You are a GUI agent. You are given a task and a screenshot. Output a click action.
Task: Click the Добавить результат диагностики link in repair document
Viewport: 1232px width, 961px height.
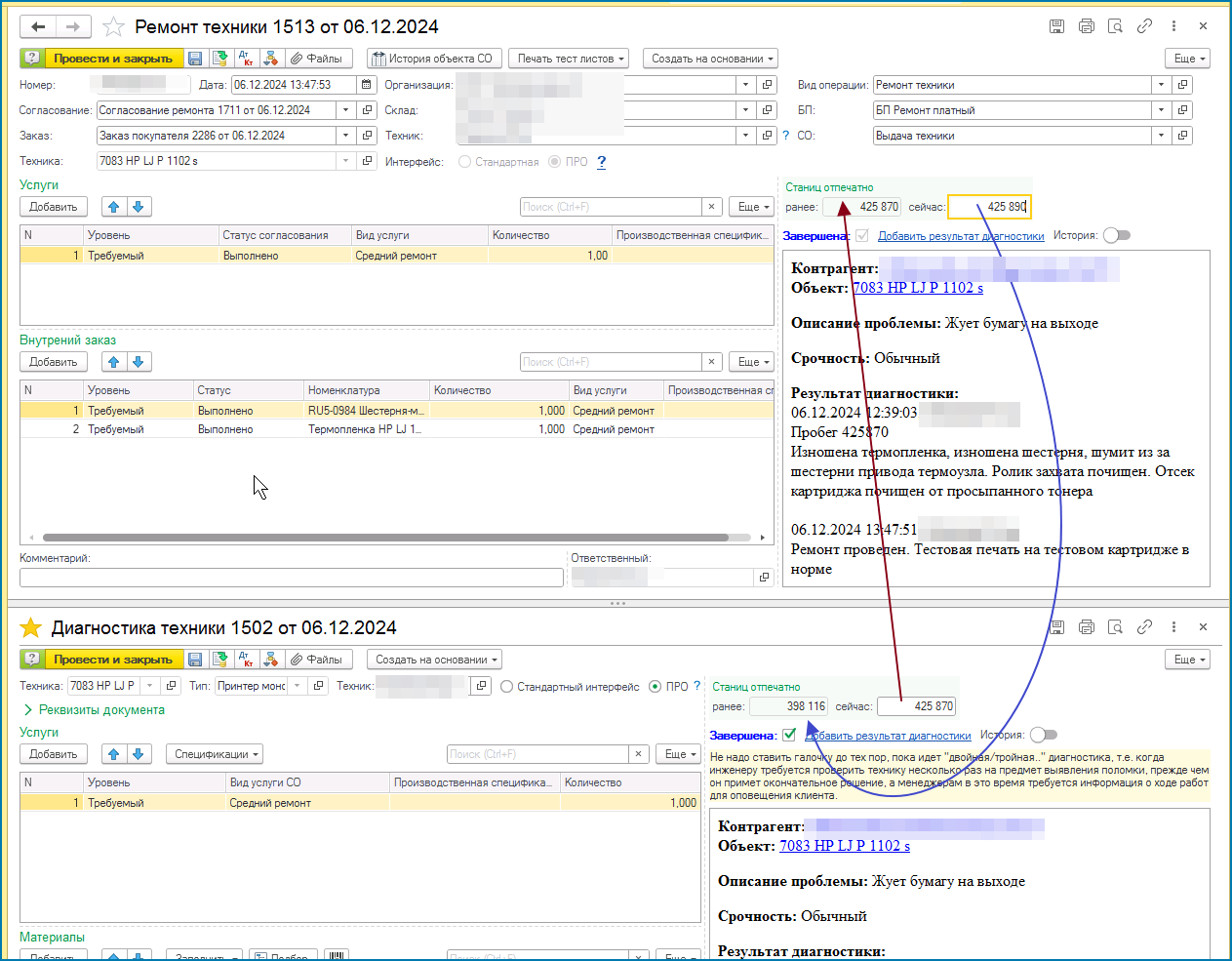tap(960, 236)
